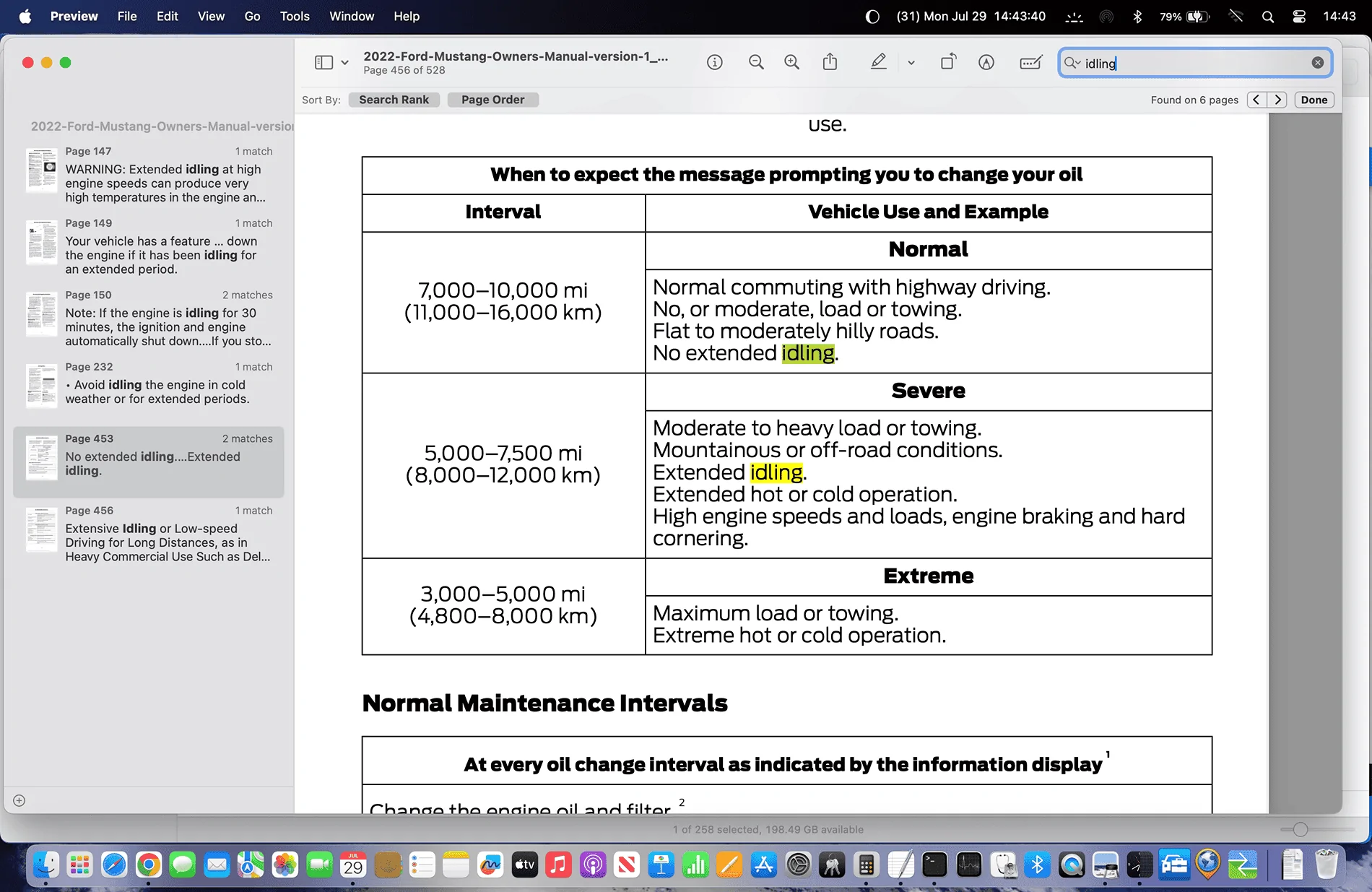This screenshot has width=1372, height=892.
Task: Click Done to finish searching
Action: (x=1314, y=100)
